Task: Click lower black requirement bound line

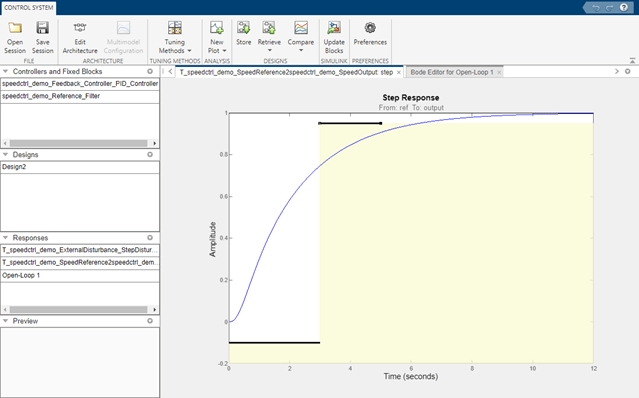Action: [274, 343]
